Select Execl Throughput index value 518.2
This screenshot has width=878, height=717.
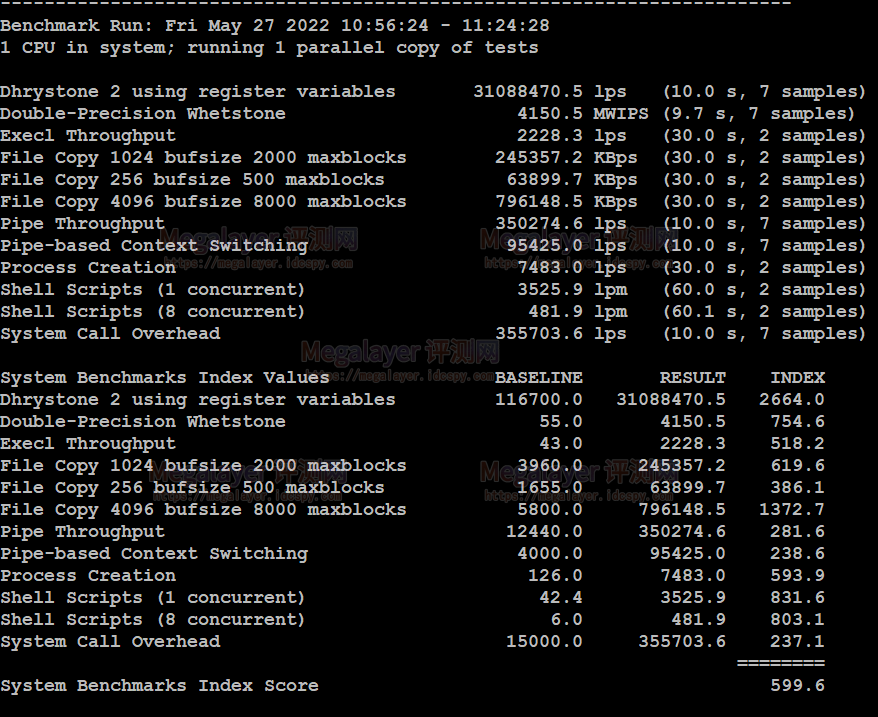[797, 444]
